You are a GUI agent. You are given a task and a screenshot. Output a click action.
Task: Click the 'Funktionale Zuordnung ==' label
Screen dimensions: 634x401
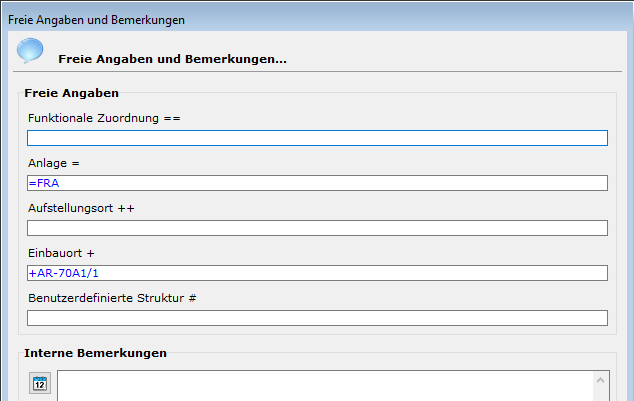pyautogui.click(x=103, y=118)
